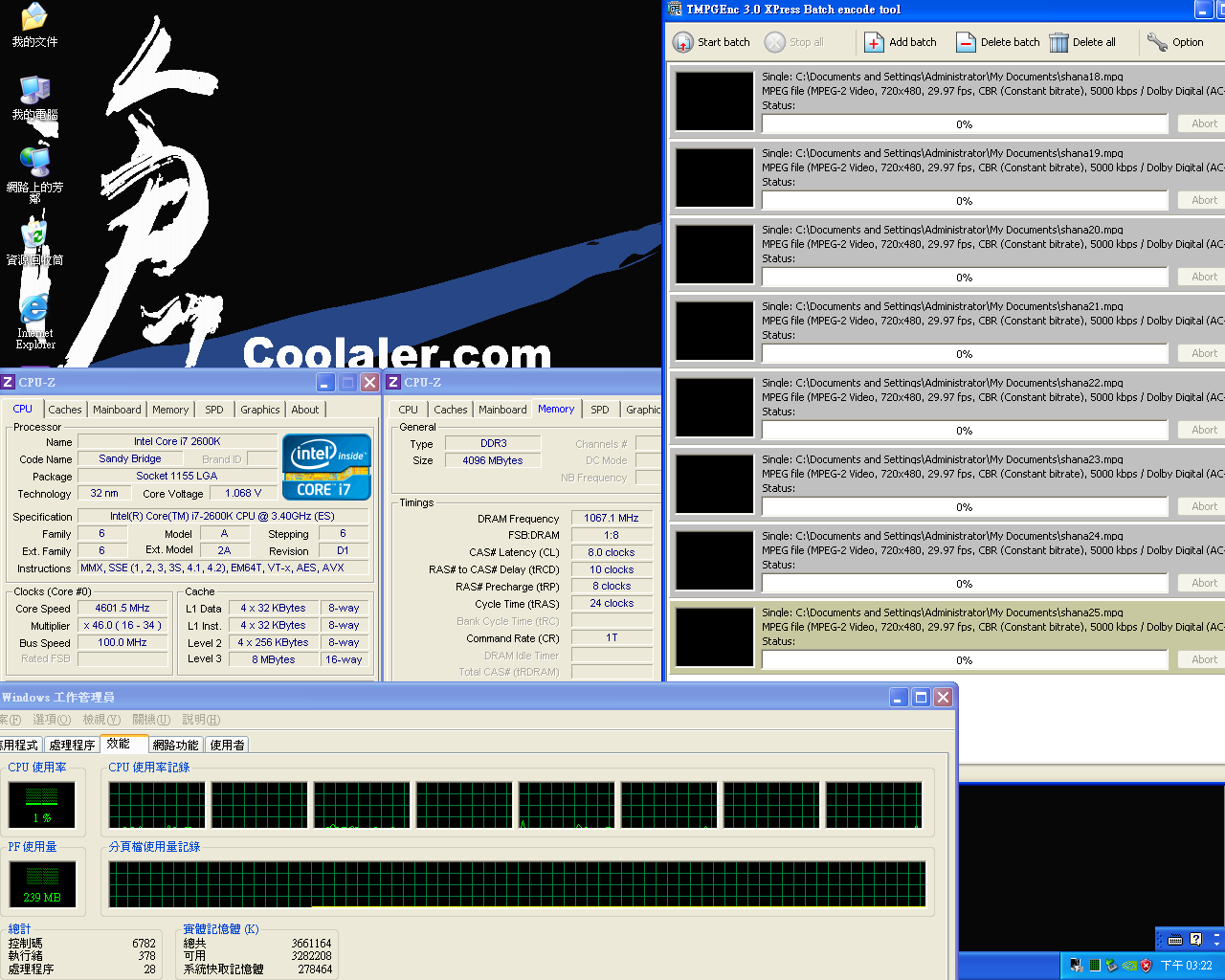
Task: Click the PF usage 239 MB gauge
Action: click(x=42, y=883)
